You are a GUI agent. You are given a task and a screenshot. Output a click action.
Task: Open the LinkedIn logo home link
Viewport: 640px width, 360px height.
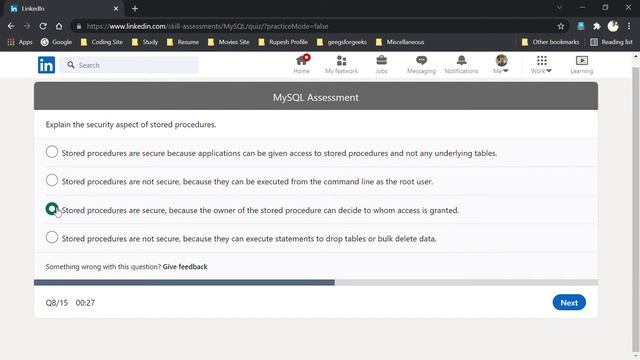pos(47,65)
